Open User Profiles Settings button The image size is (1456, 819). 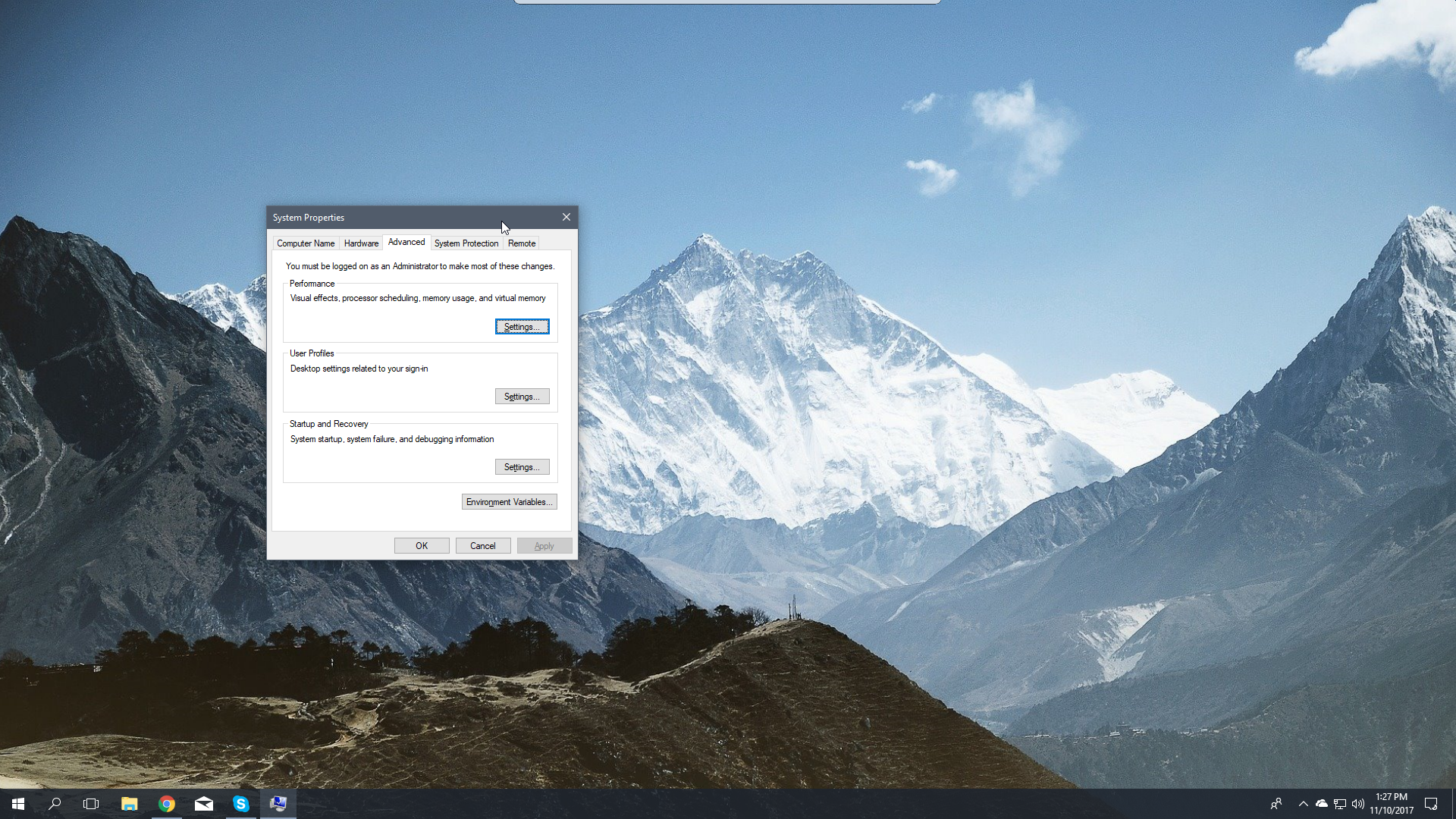tap(522, 397)
